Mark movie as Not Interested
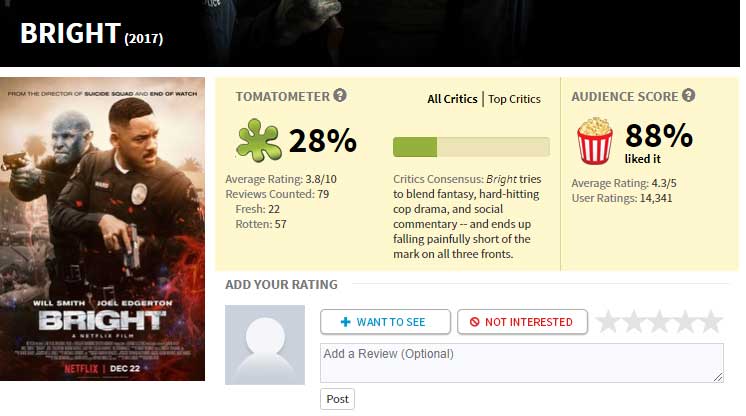The width and height of the screenshot is (746, 416). 522,322
